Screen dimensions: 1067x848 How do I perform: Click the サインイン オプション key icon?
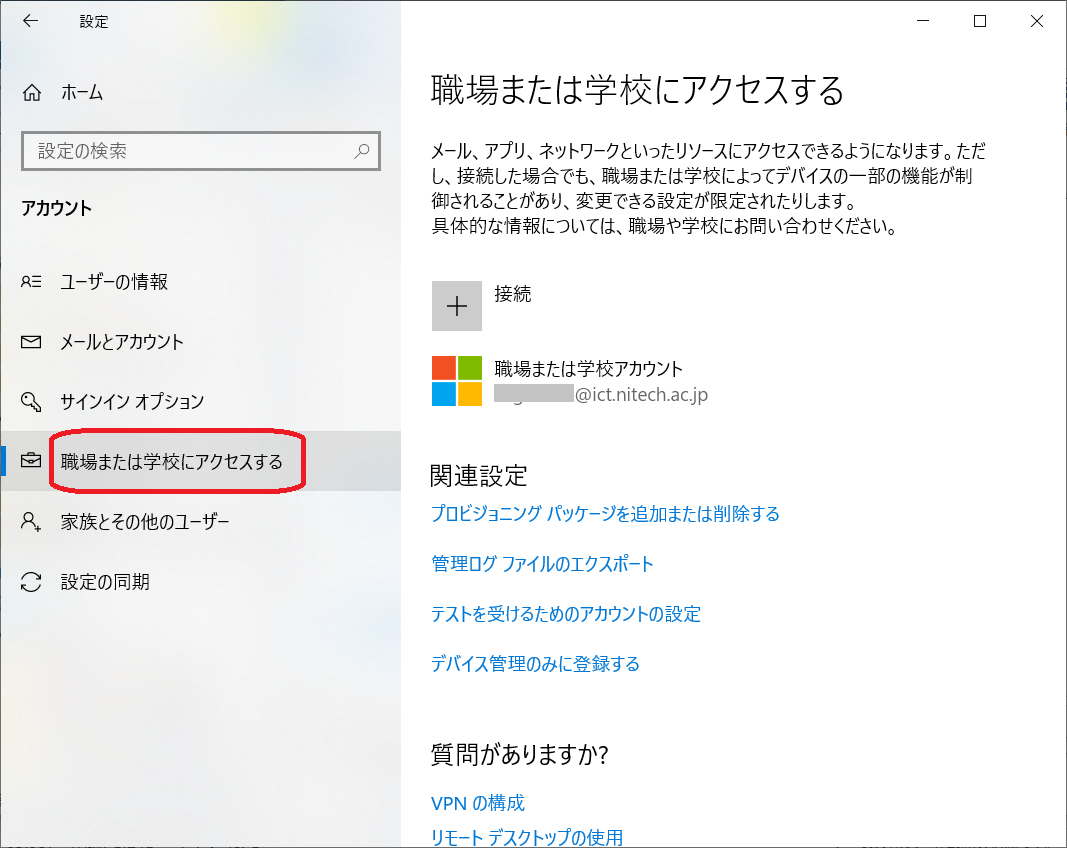30,401
